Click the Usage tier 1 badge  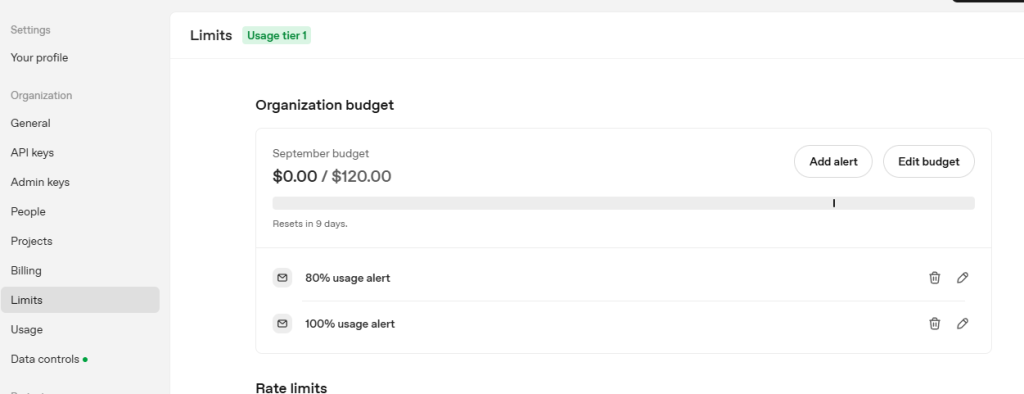click(276, 35)
